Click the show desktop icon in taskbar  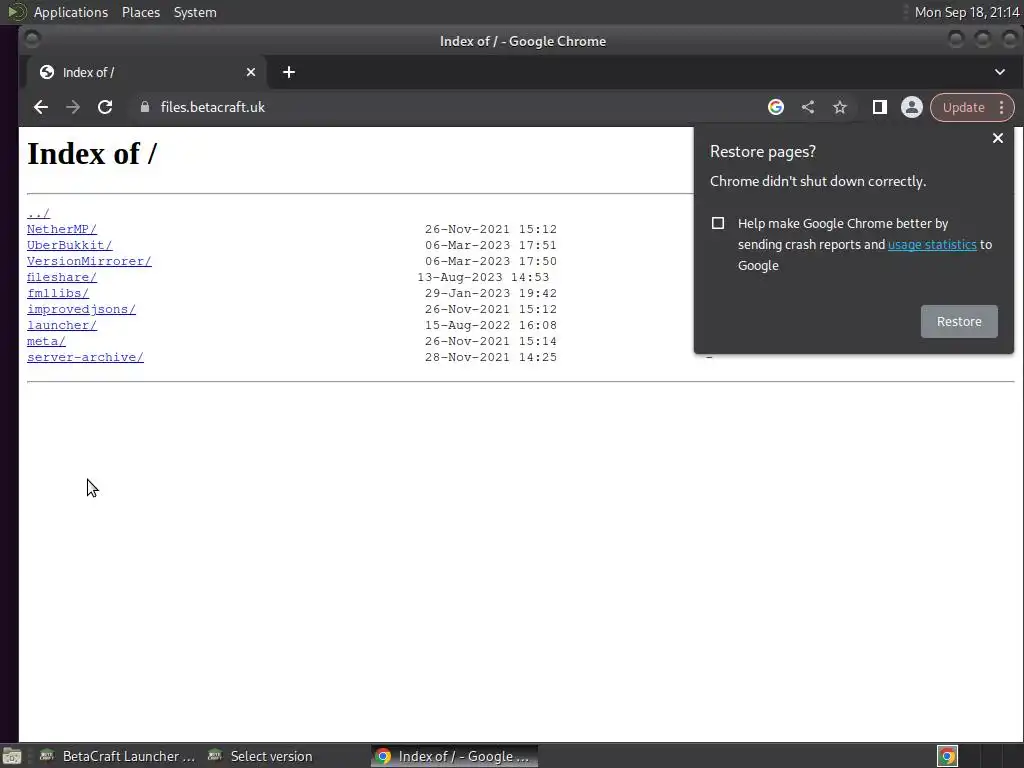pyautogui.click(x=12, y=756)
